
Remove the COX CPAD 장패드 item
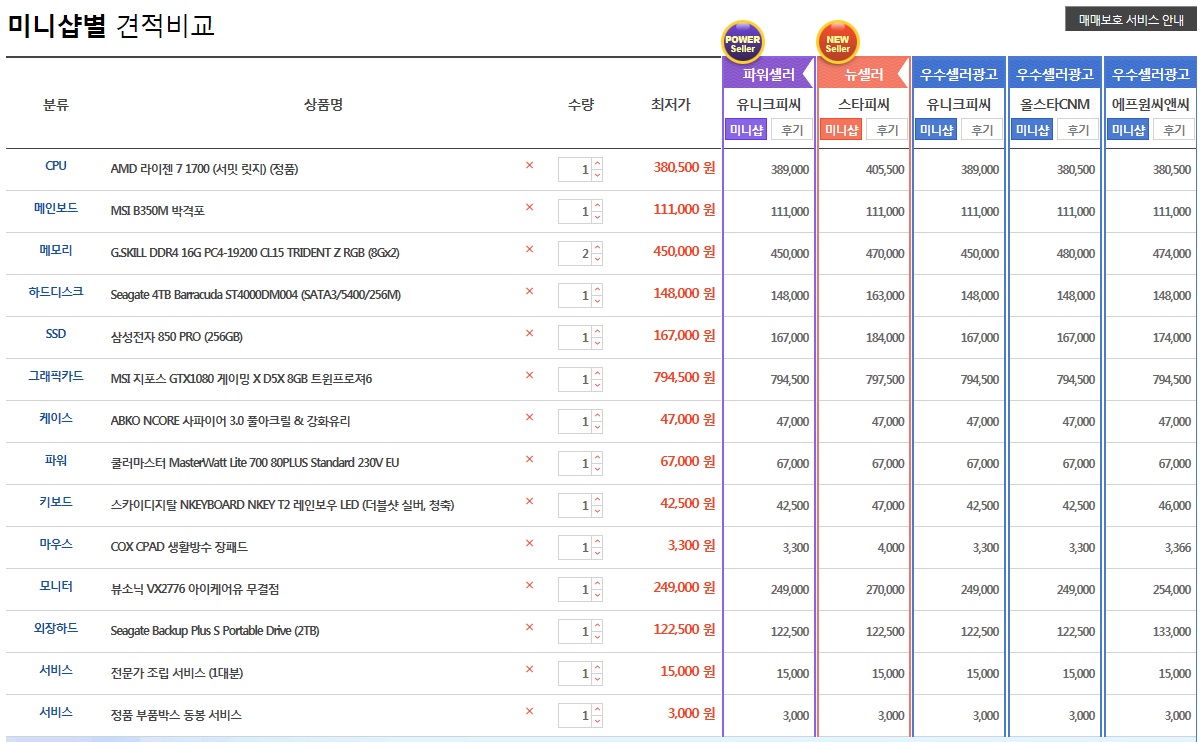[x=529, y=544]
